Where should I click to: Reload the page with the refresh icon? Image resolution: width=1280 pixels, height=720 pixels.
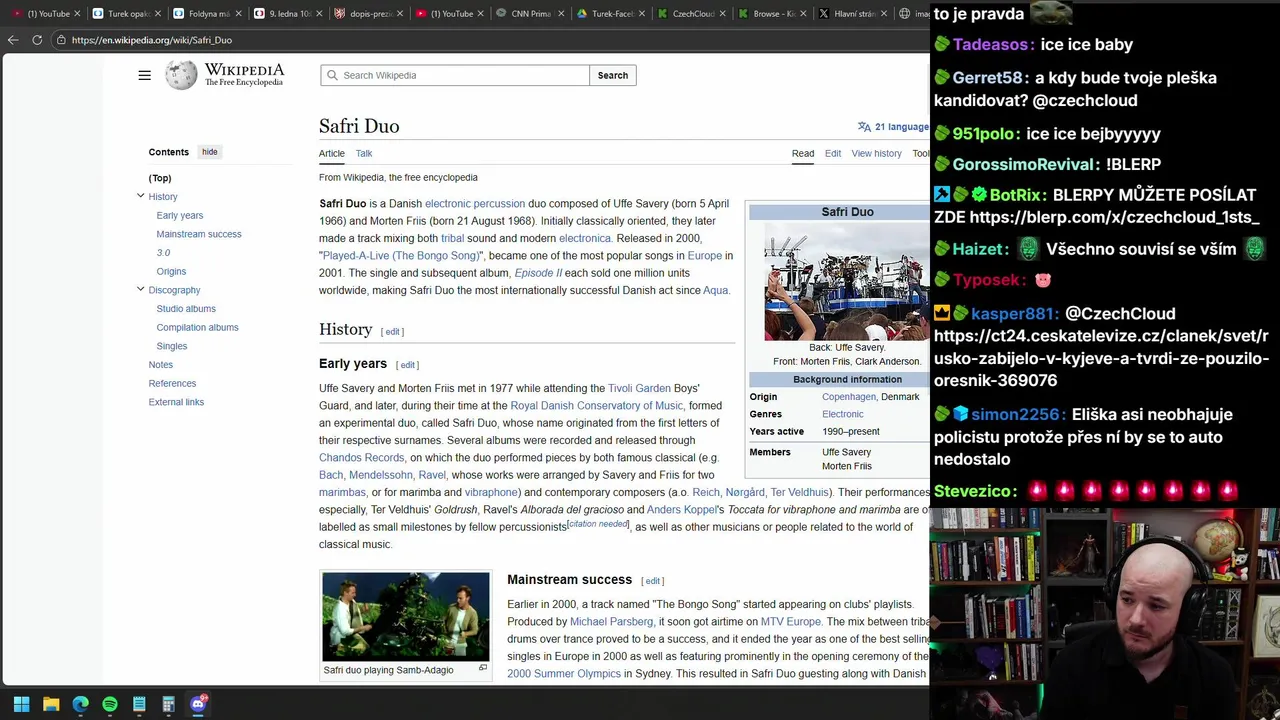coord(37,40)
